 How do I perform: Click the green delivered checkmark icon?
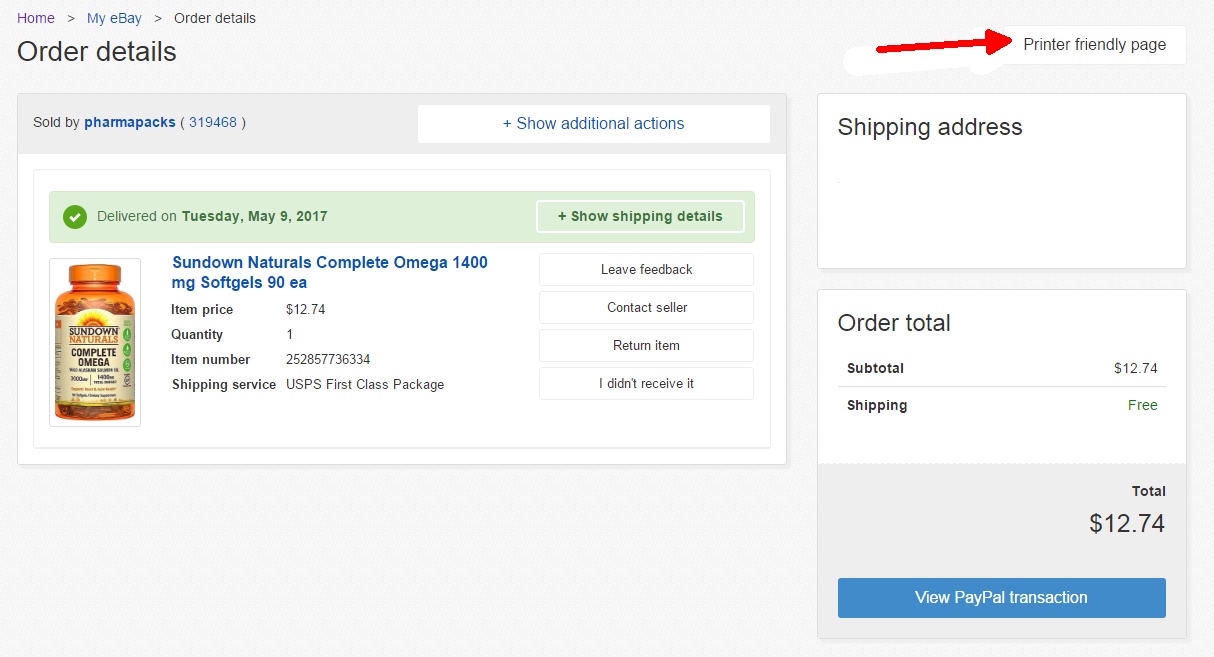pyautogui.click(x=75, y=217)
